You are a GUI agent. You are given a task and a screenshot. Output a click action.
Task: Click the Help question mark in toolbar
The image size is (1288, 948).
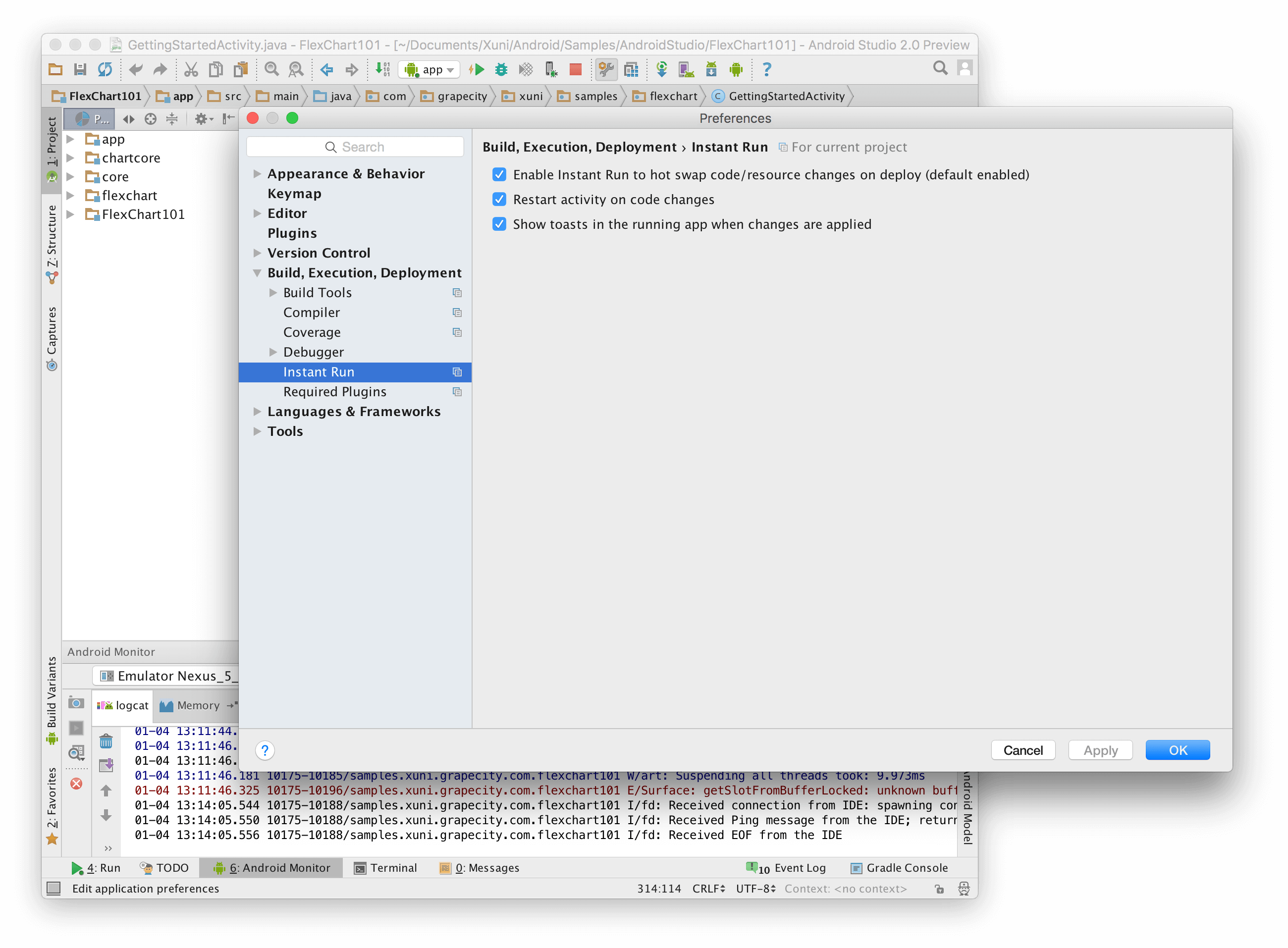point(767,69)
